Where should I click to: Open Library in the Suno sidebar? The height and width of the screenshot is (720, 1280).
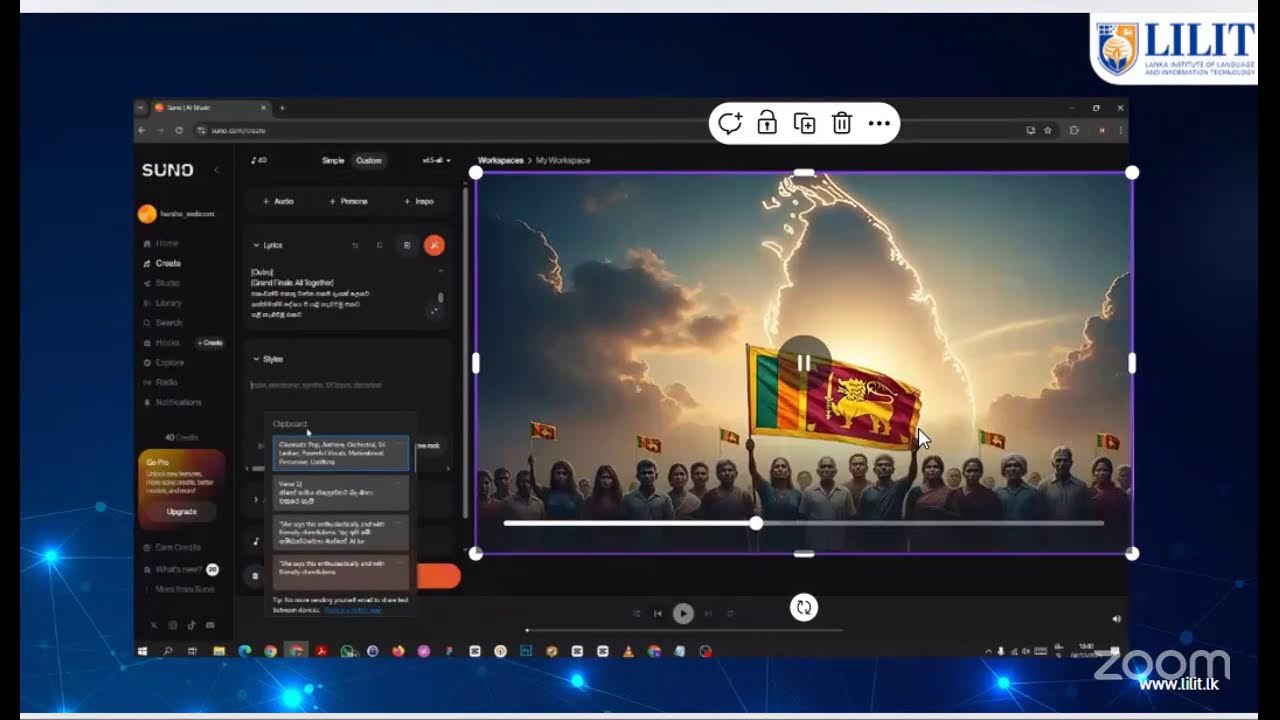[x=163, y=303]
